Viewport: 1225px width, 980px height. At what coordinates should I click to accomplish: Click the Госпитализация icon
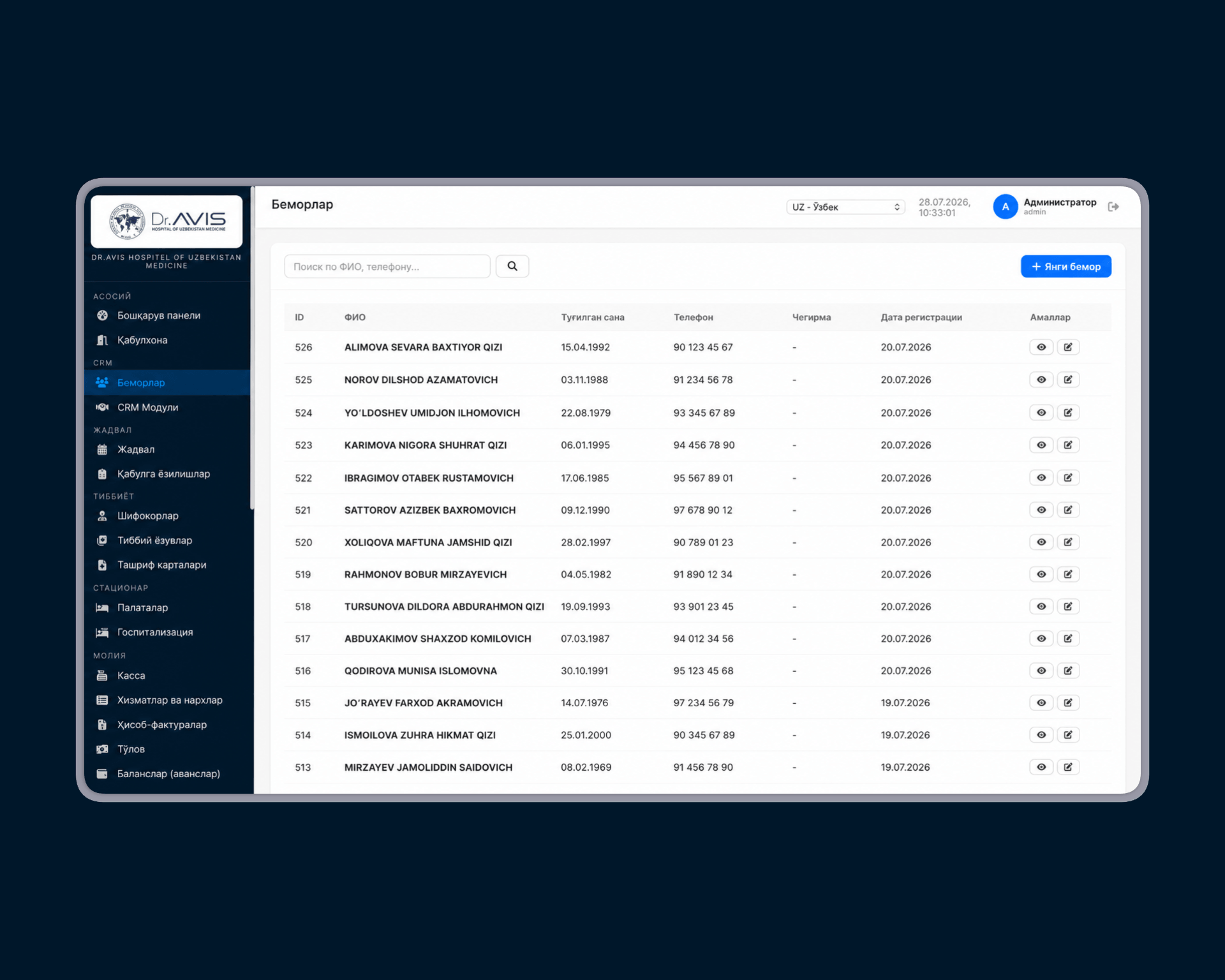tap(102, 632)
